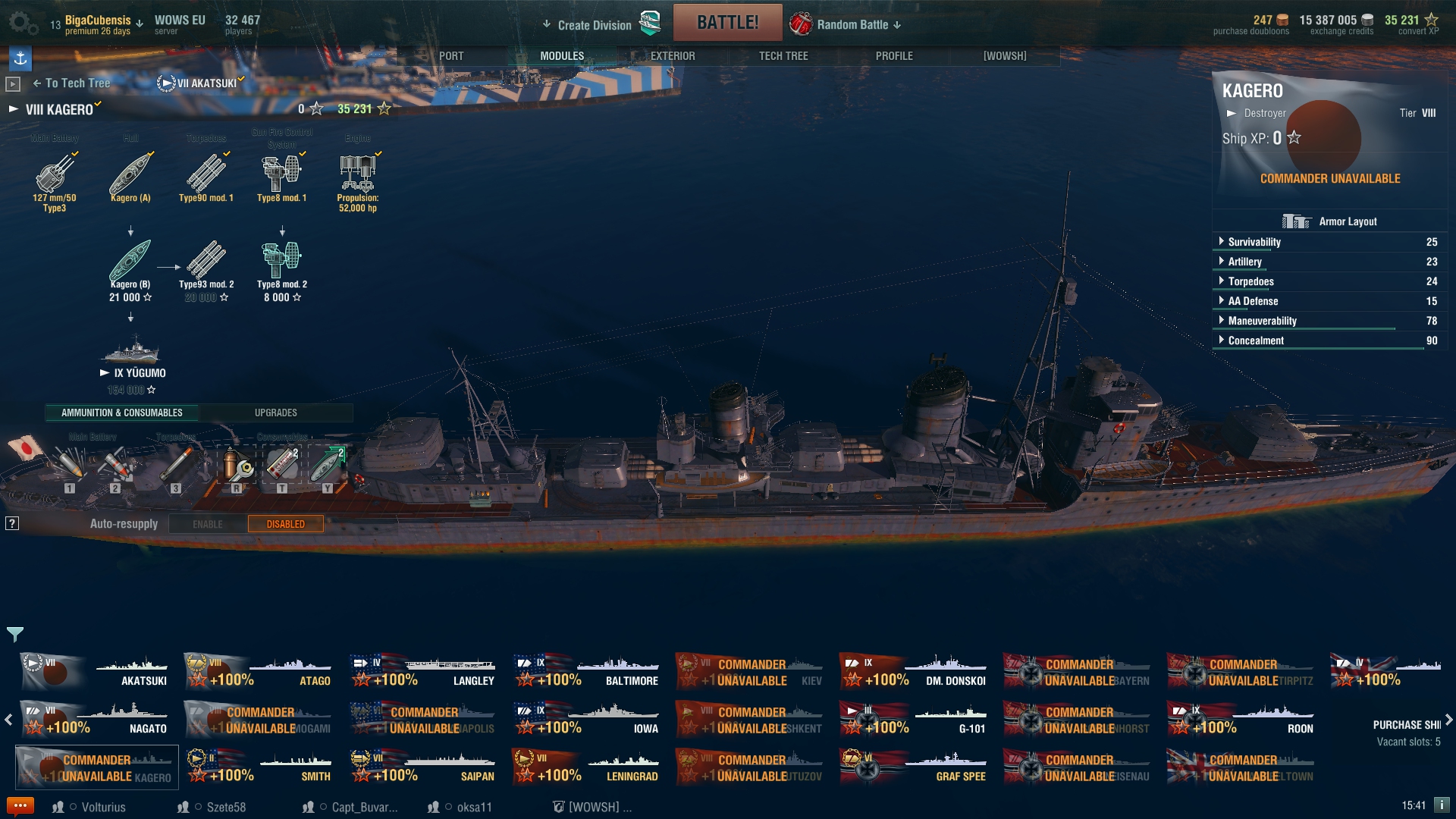Click the consumable slot with wrench icon

pyautogui.click(x=237, y=465)
